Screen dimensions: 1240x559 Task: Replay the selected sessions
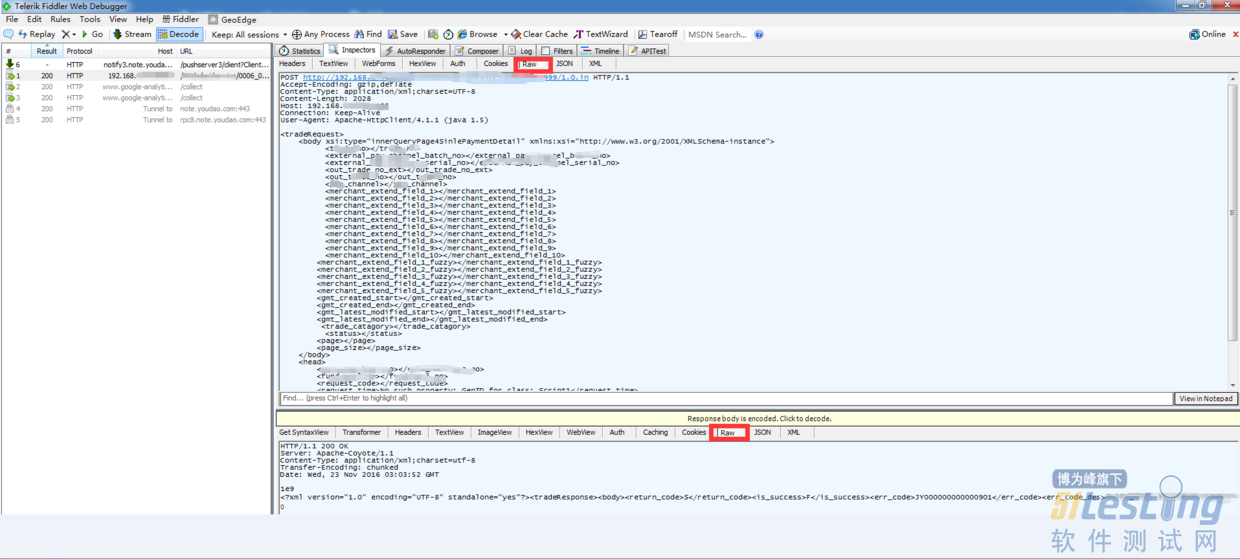click(x=37, y=34)
